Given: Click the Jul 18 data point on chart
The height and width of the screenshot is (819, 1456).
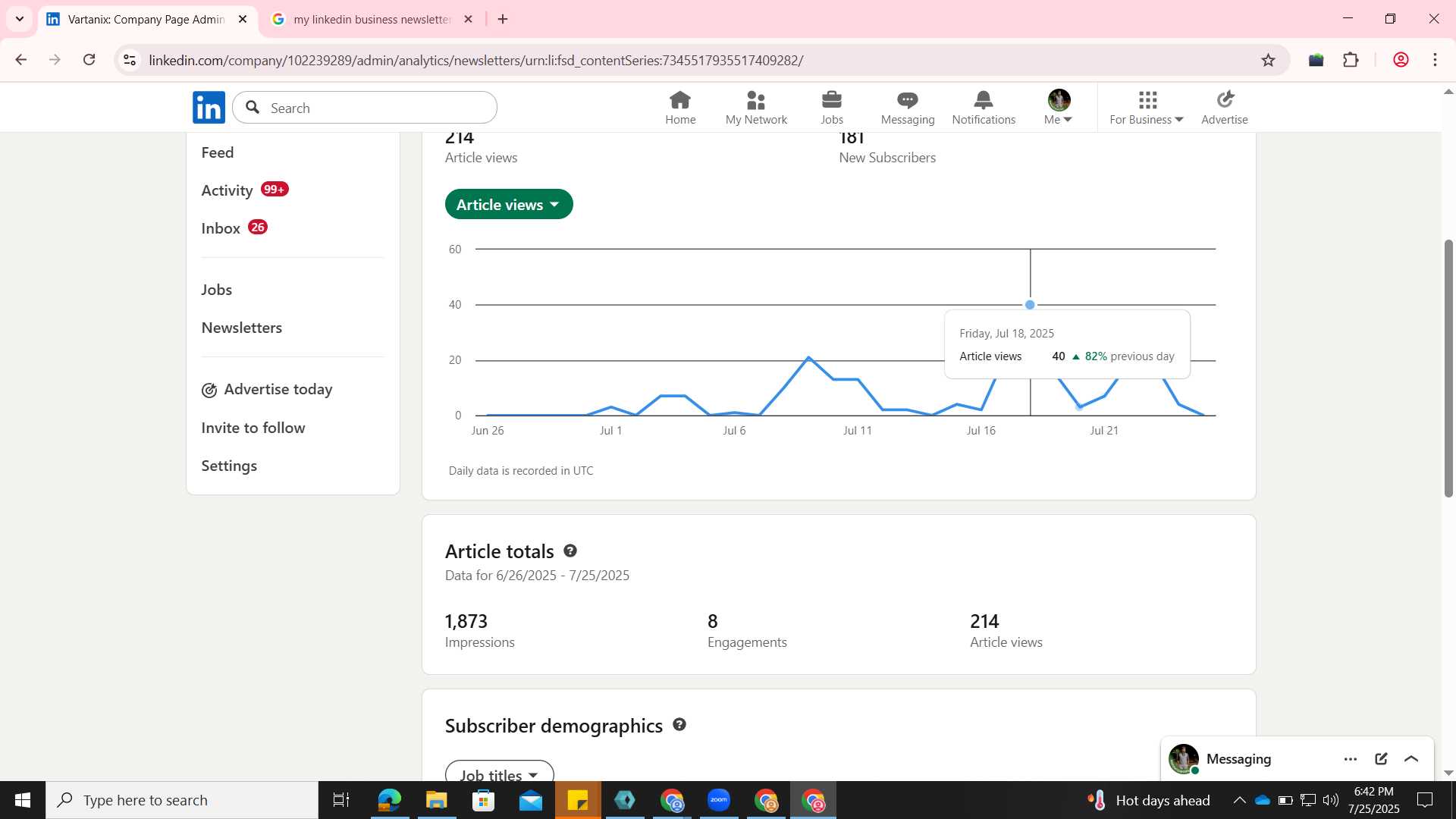Looking at the screenshot, I should [x=1030, y=305].
